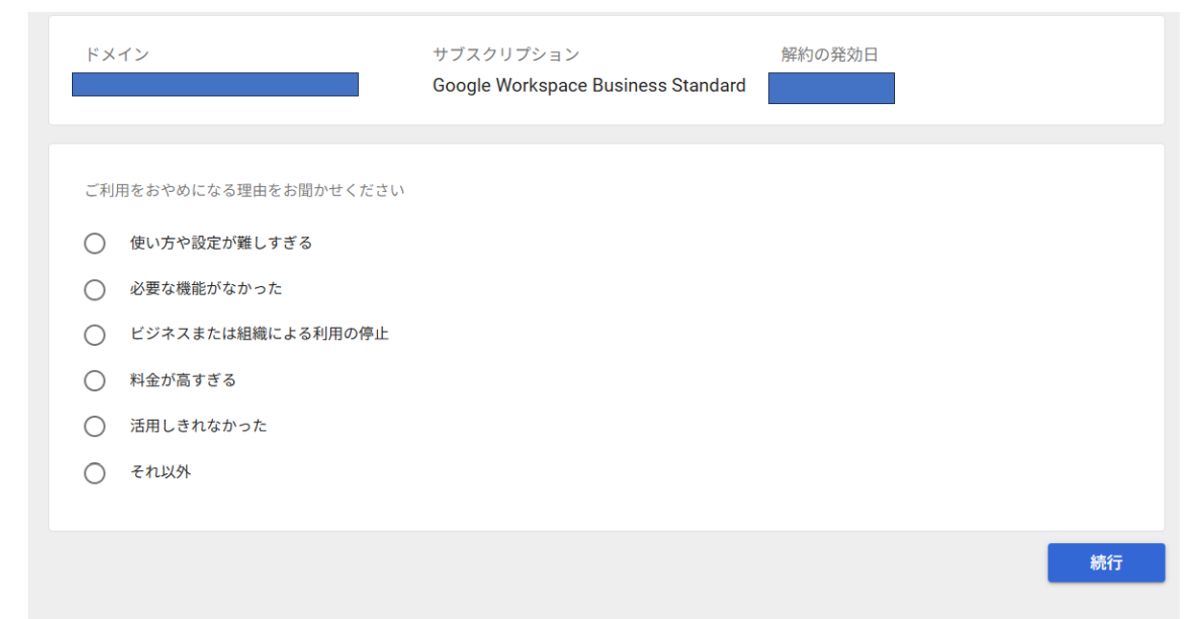Click the '必要な機能がなかった' label text
Screen dimensions: 1200x619
click(x=206, y=289)
